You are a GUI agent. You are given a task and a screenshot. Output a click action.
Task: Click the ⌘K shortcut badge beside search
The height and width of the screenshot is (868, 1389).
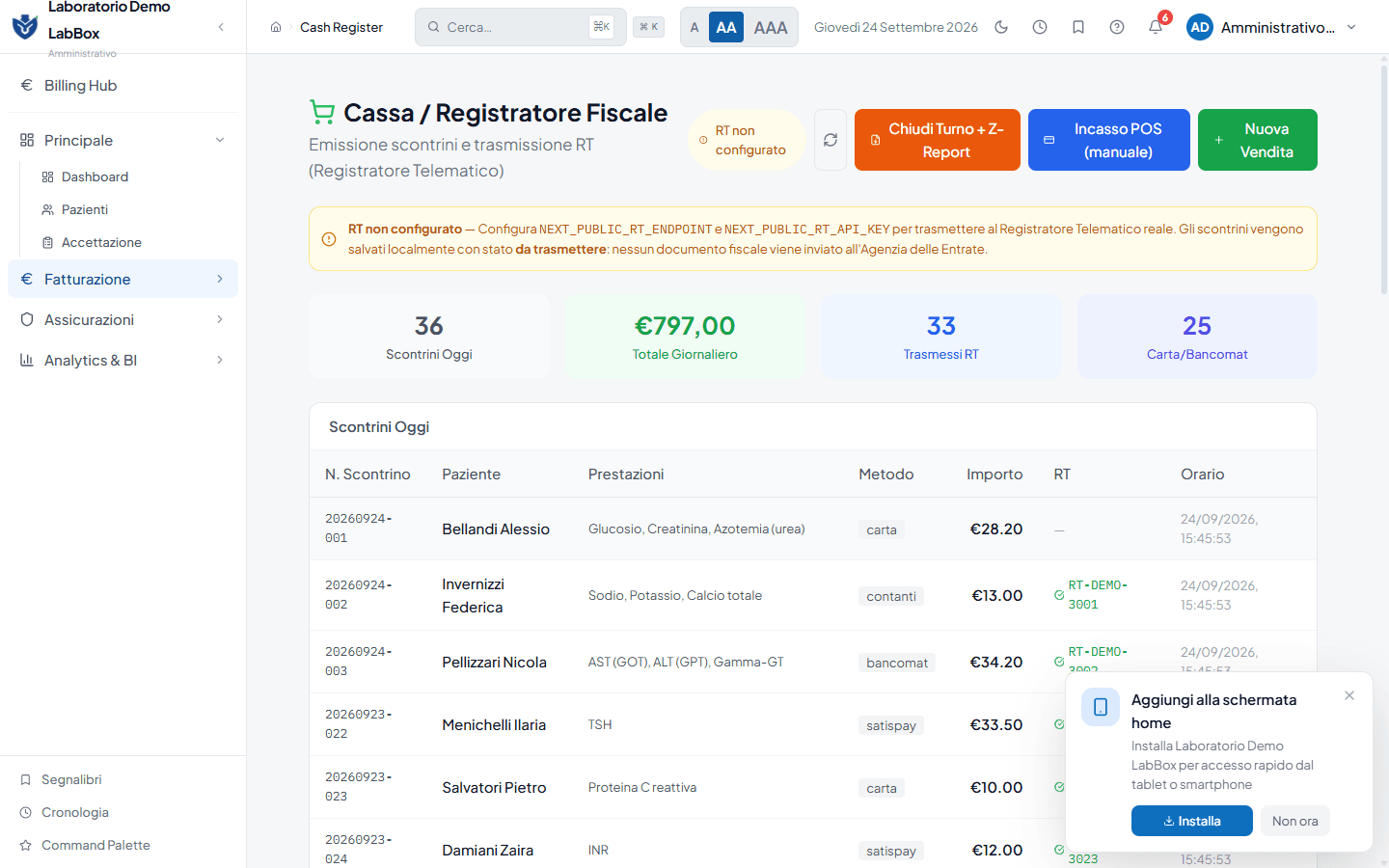(x=649, y=27)
